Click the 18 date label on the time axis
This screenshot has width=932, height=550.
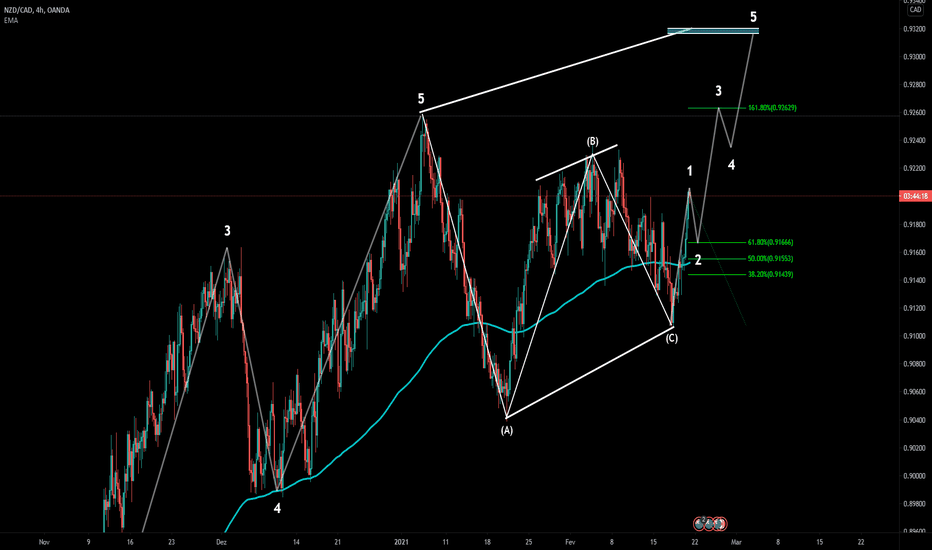(x=487, y=542)
